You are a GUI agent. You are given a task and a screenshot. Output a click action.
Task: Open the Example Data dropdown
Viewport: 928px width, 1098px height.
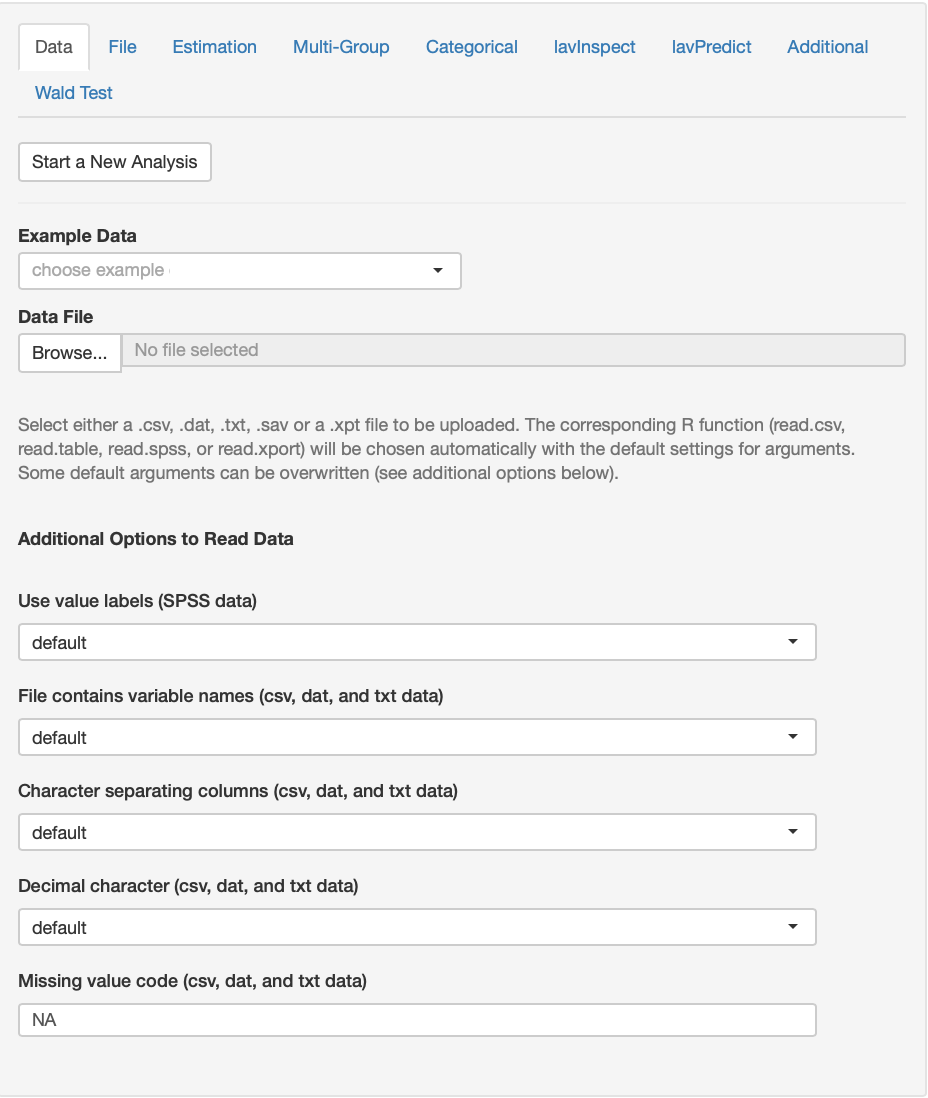239,271
